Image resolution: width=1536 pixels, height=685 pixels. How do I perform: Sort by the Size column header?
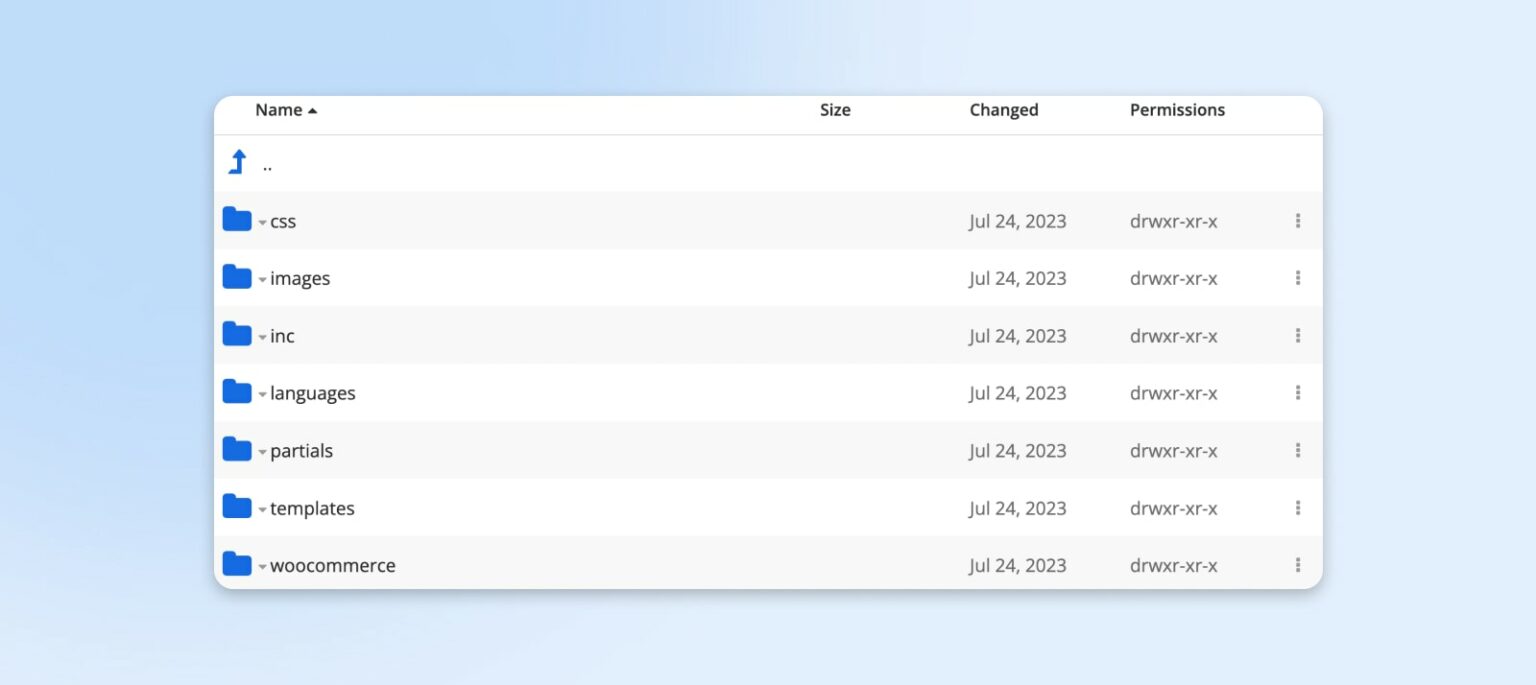point(835,110)
